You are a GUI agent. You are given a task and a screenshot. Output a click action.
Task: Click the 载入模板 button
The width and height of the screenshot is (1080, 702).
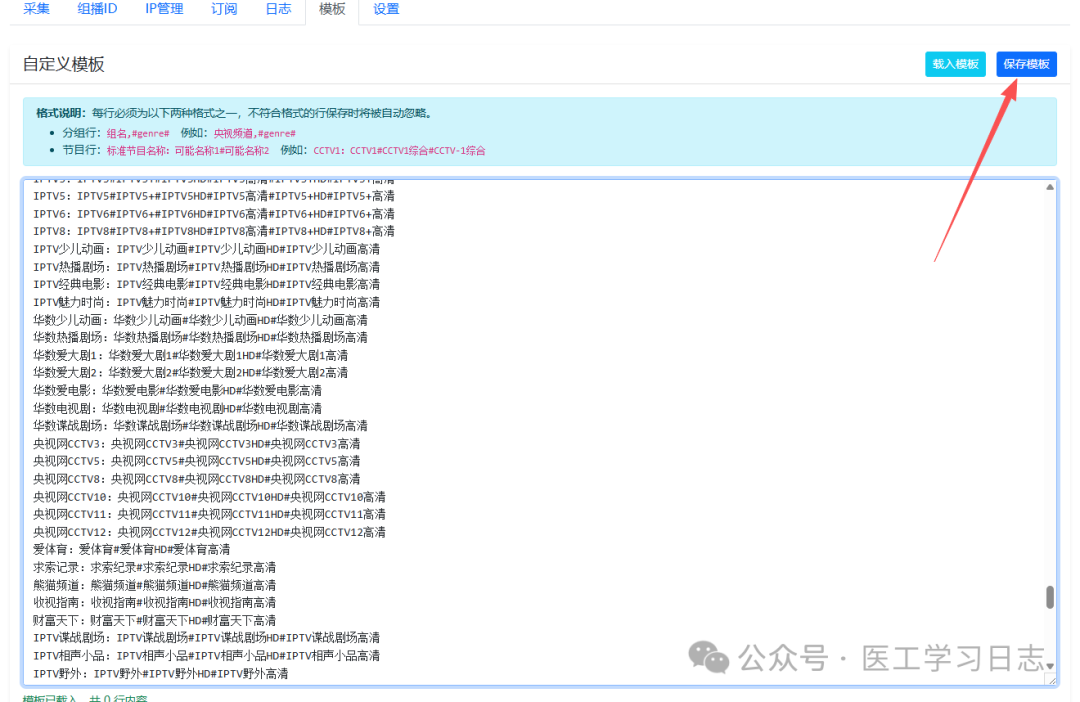[955, 64]
